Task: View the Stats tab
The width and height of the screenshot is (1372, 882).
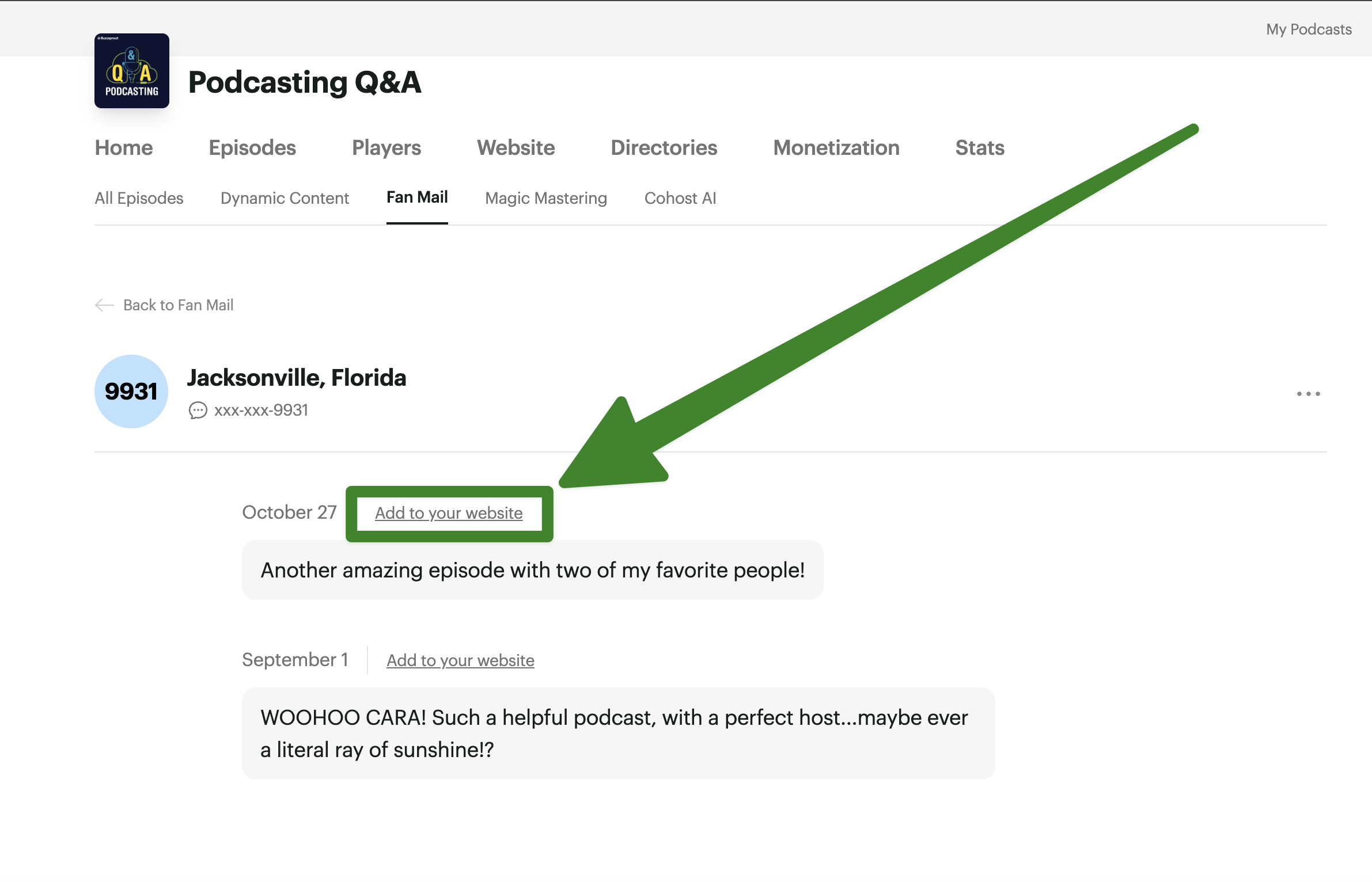Action: point(979,148)
